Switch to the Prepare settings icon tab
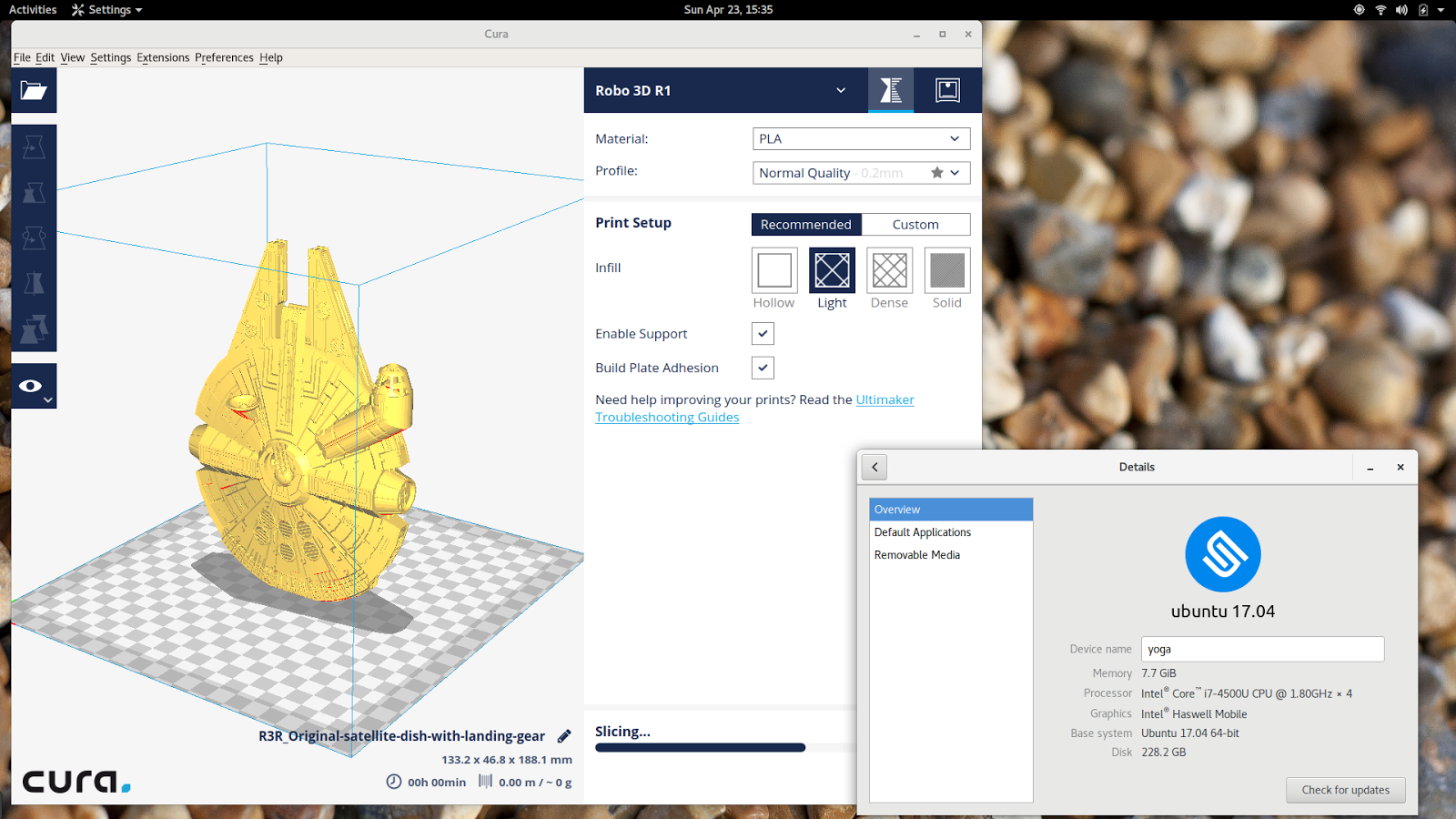 click(x=891, y=90)
